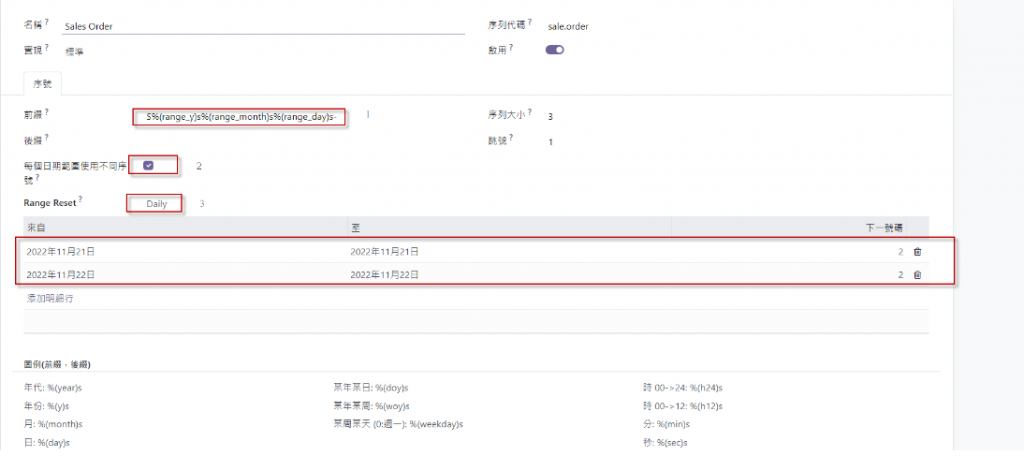Click the 年代: %(year)s legend entry

53,387
